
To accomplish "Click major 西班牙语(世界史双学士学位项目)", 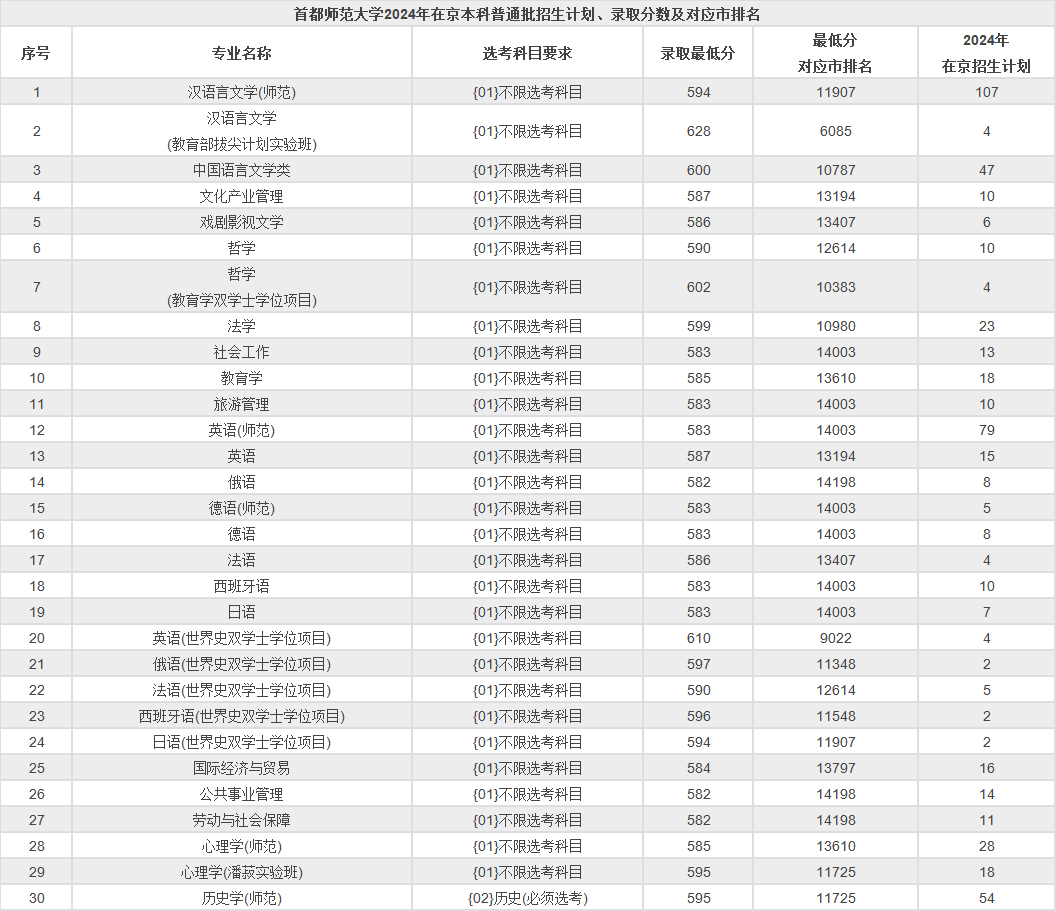I will click(242, 716).
